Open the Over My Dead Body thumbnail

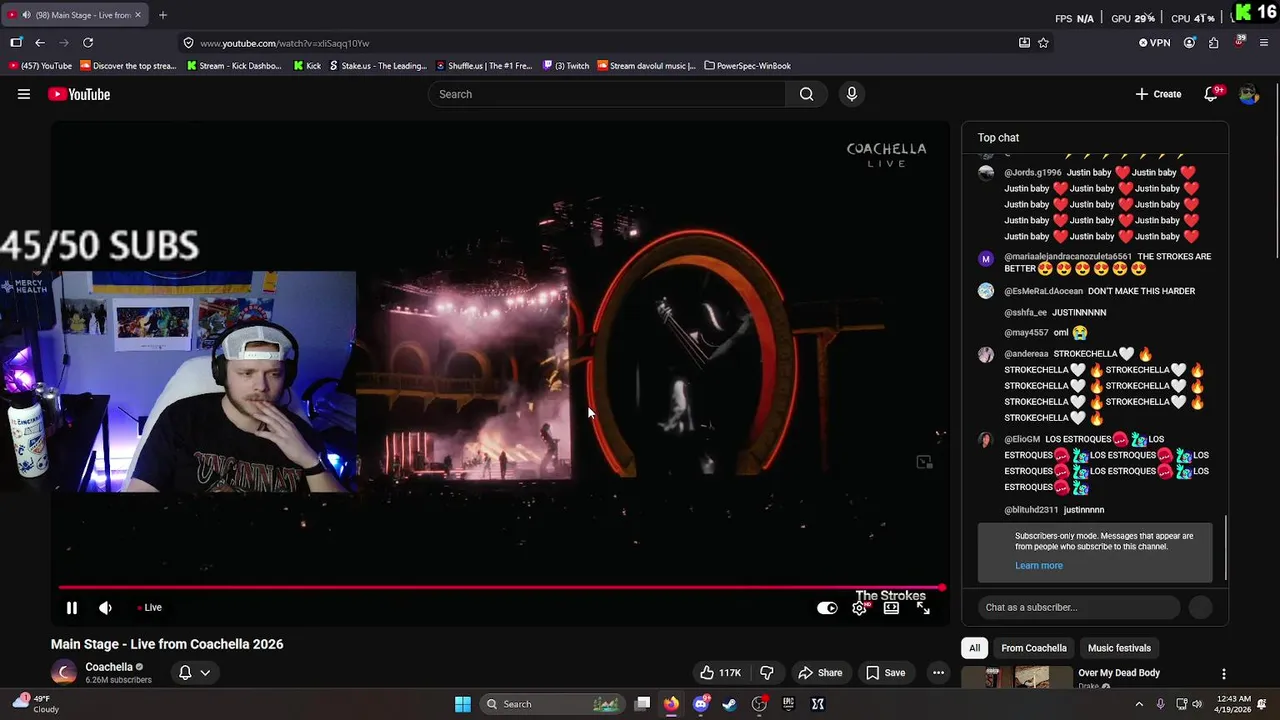click(1017, 678)
